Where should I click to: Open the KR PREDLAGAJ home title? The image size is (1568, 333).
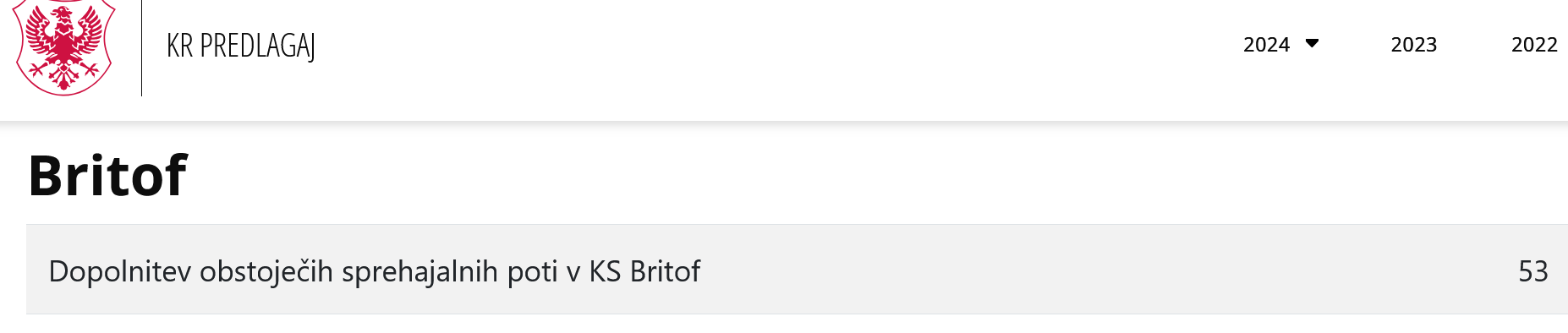pos(241,46)
